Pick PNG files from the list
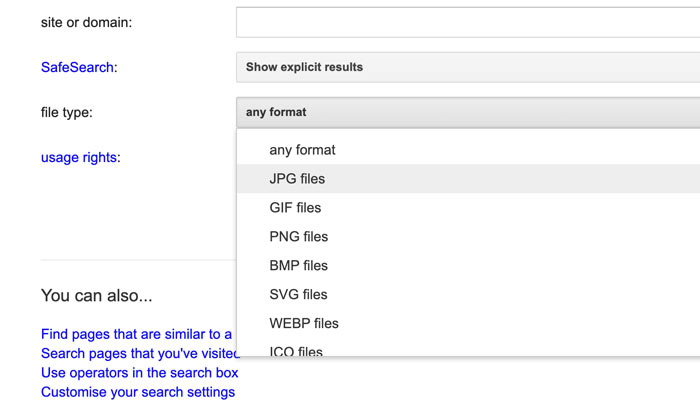 [x=298, y=237]
